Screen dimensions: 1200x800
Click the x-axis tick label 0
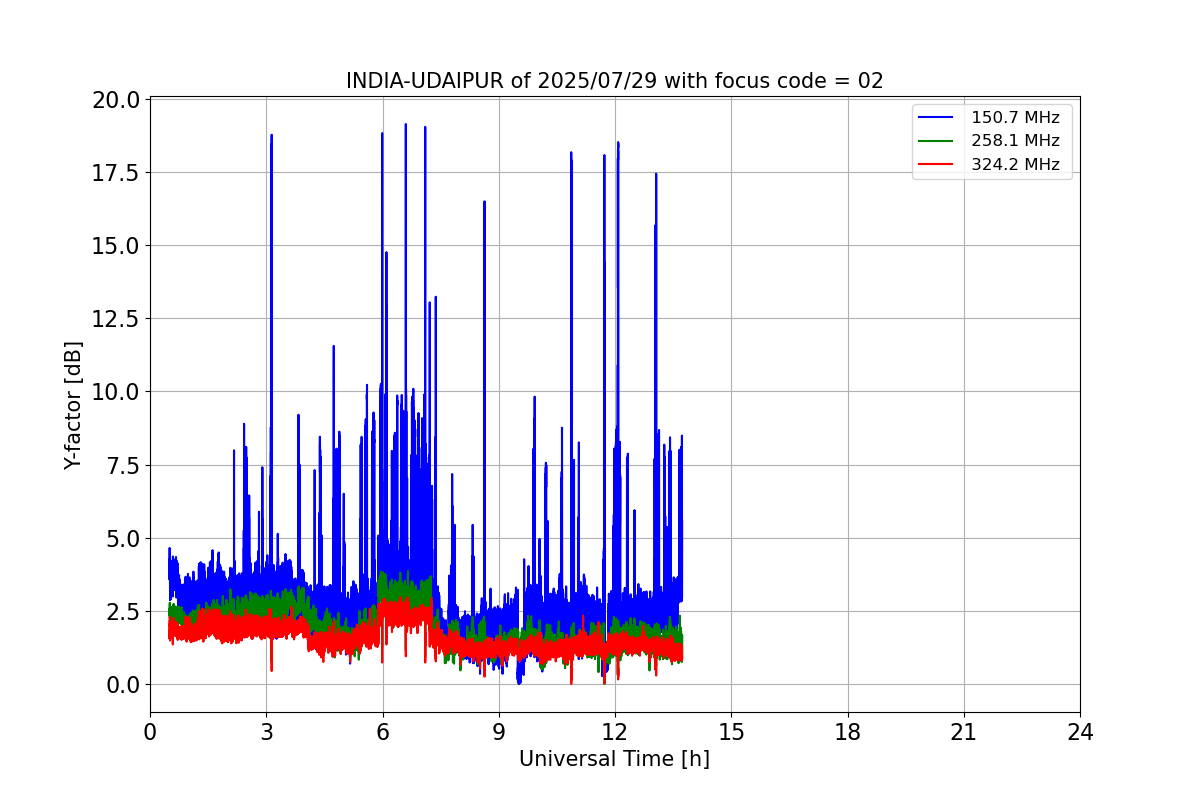tap(150, 732)
